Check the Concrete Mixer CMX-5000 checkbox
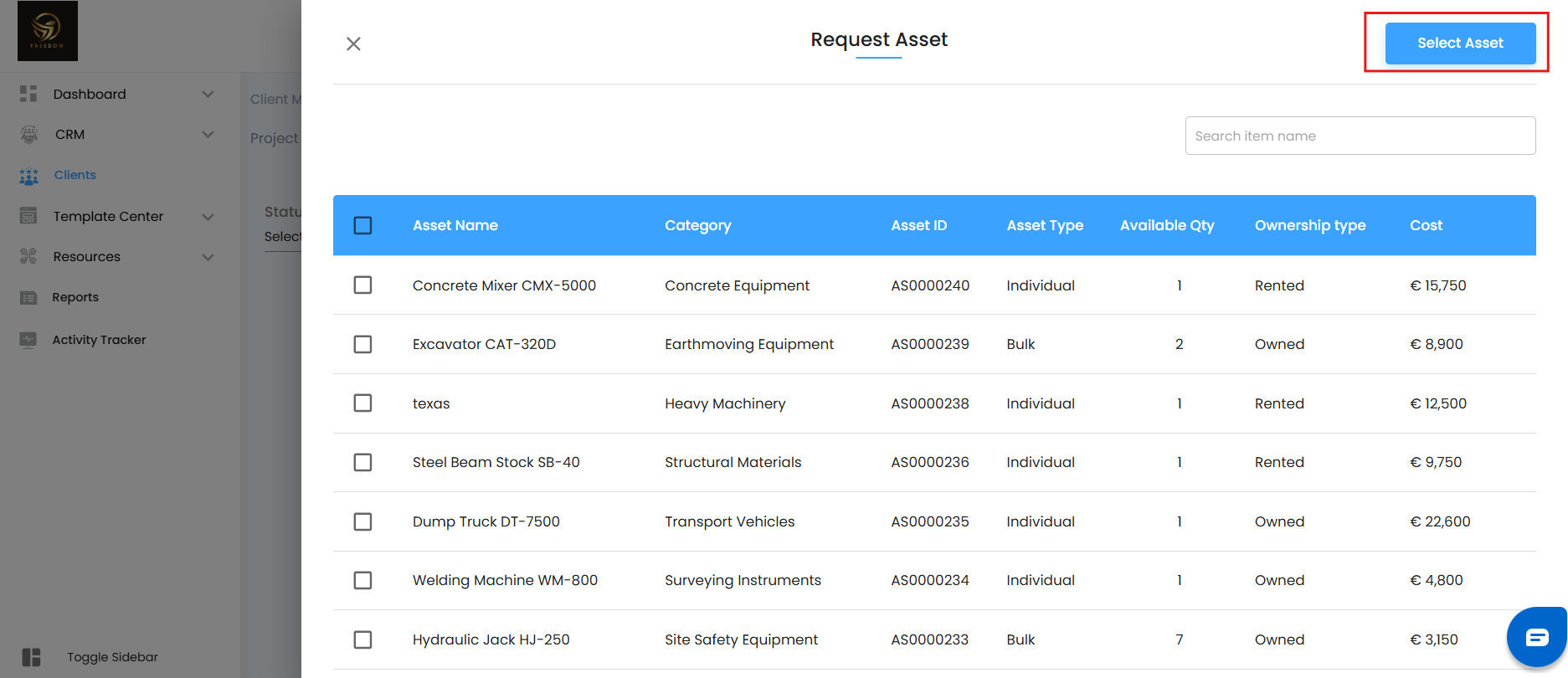Image resolution: width=1568 pixels, height=678 pixels. coord(362,285)
